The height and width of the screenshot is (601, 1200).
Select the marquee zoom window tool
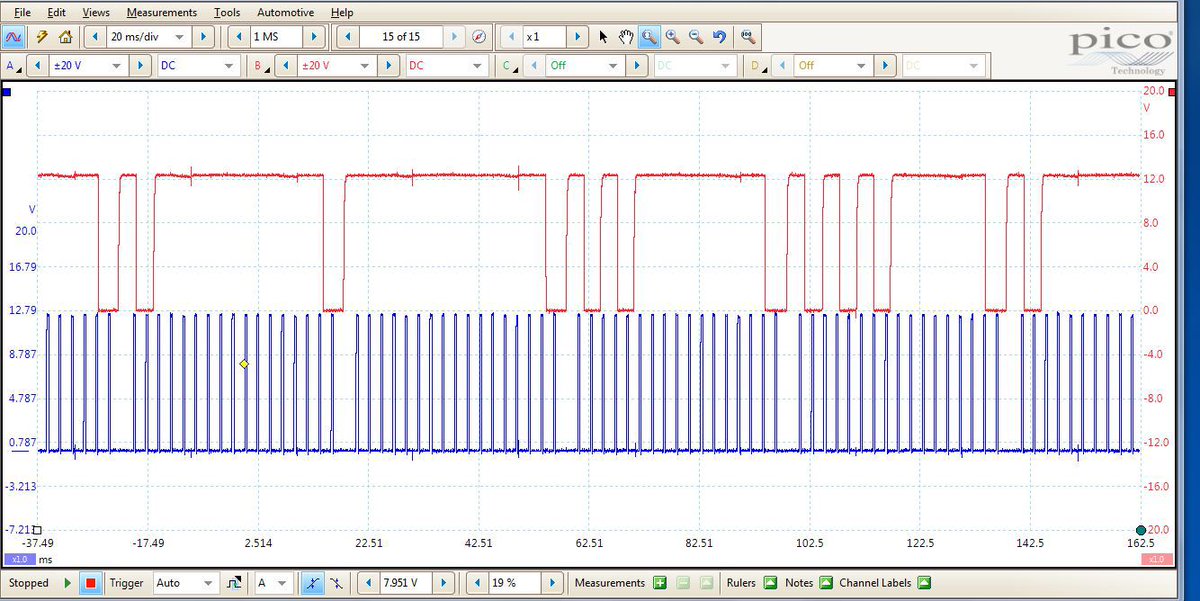point(649,37)
